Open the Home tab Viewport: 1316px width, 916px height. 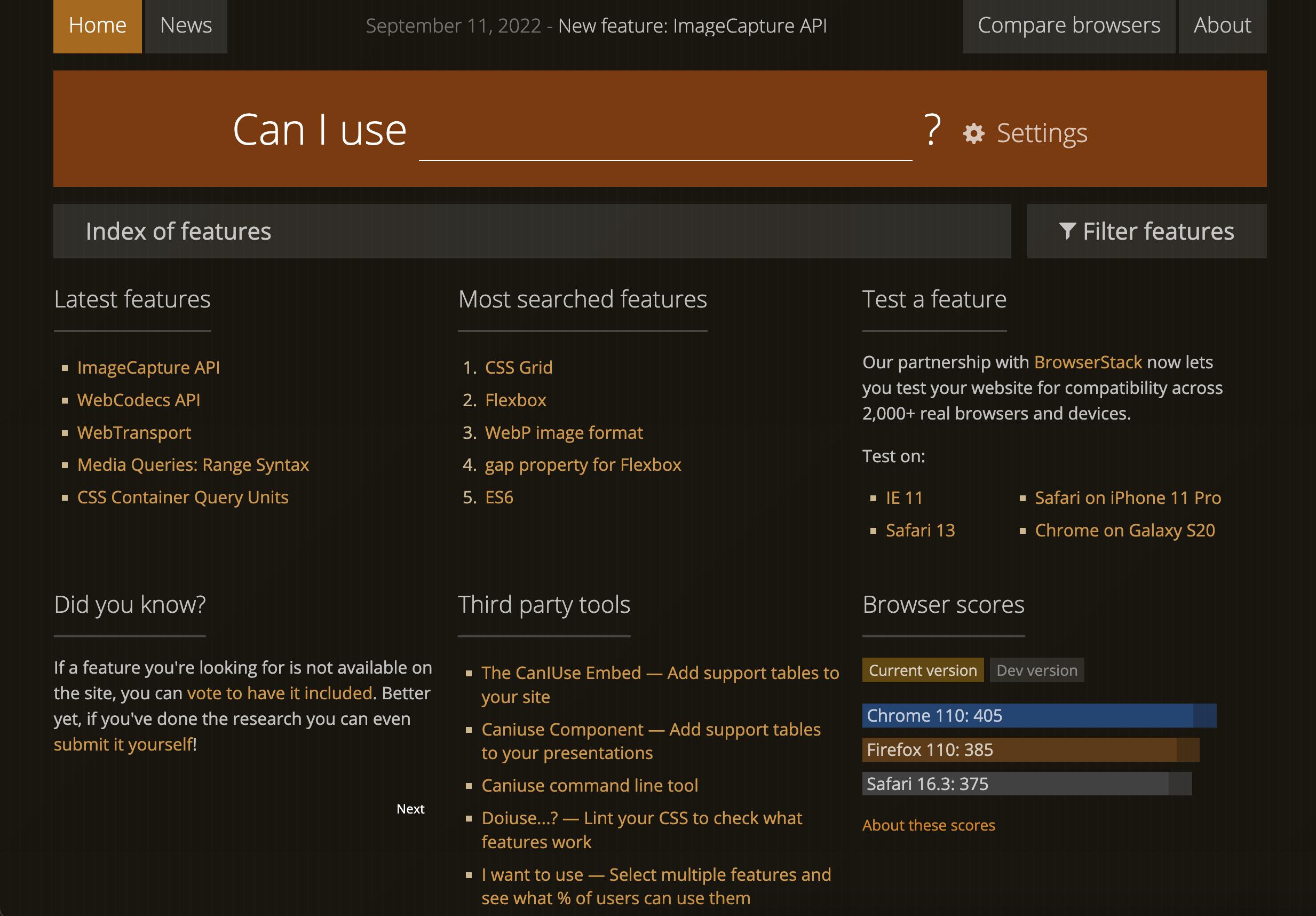click(x=98, y=26)
